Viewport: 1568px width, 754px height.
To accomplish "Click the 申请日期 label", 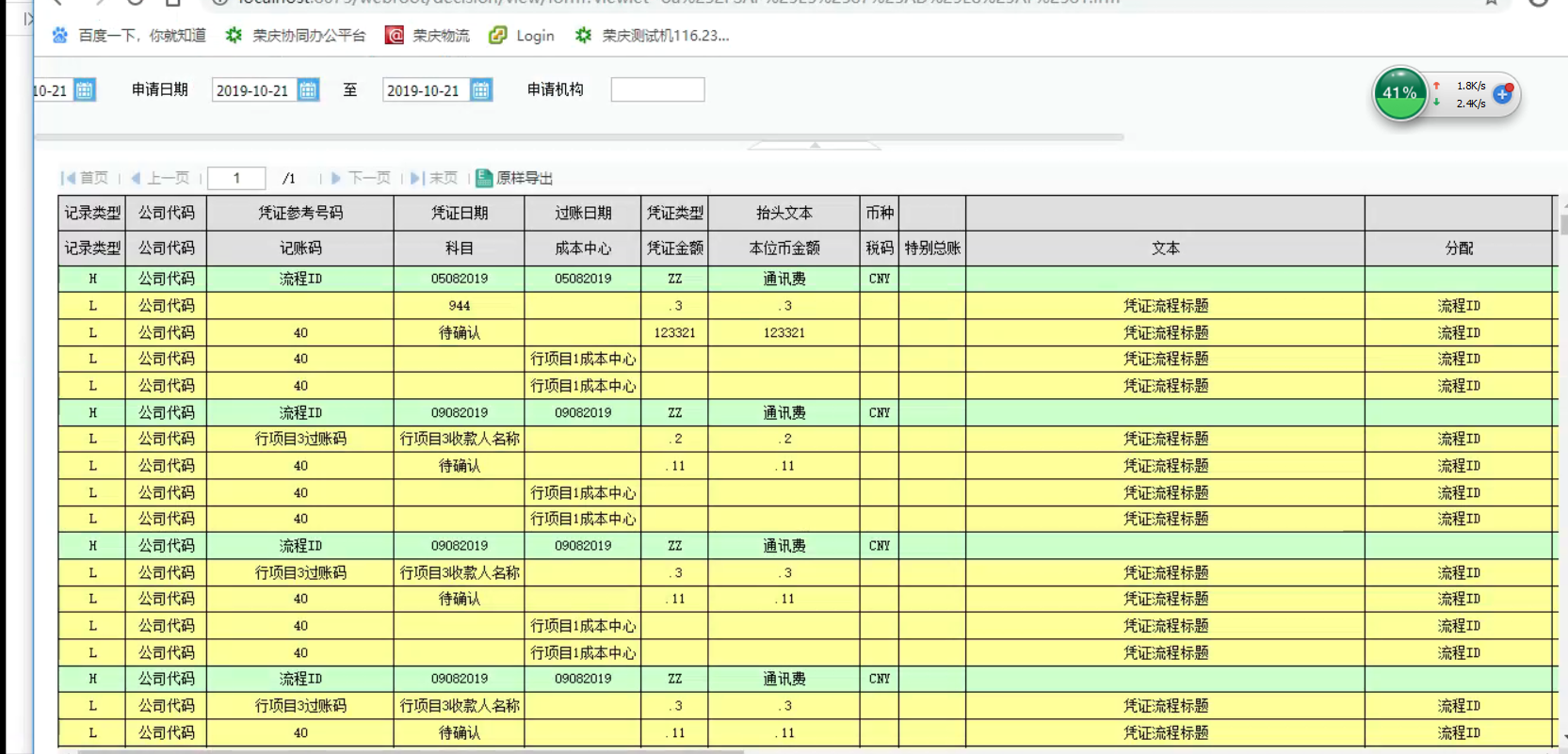I will click(x=160, y=89).
